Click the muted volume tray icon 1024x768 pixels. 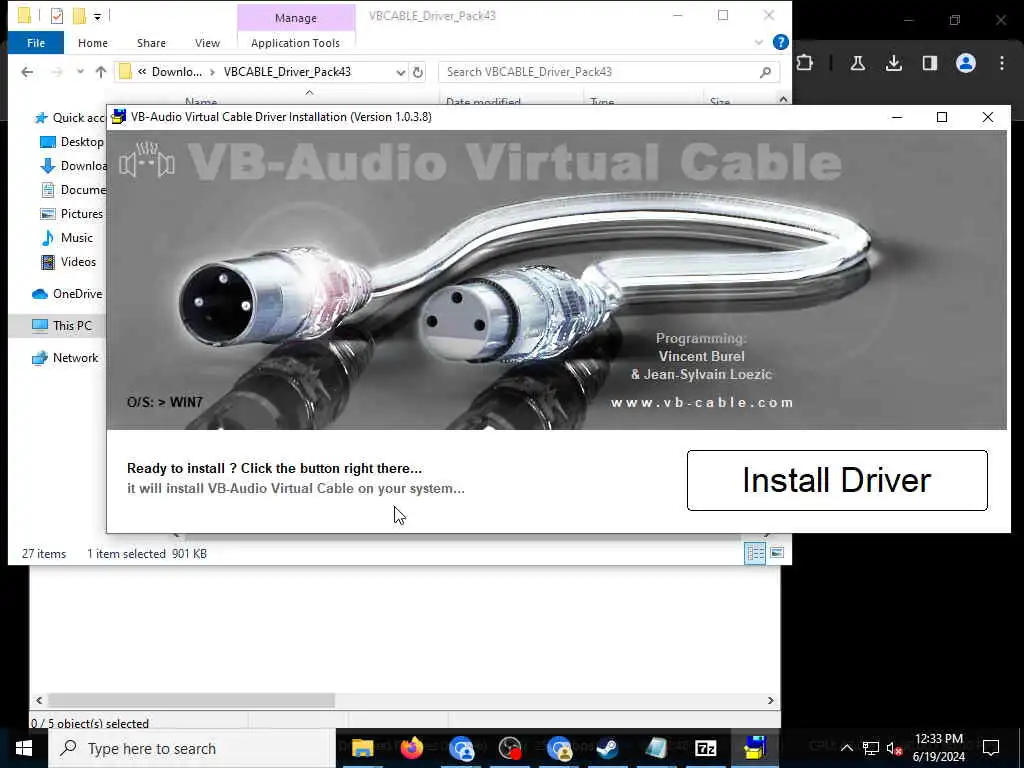(894, 748)
